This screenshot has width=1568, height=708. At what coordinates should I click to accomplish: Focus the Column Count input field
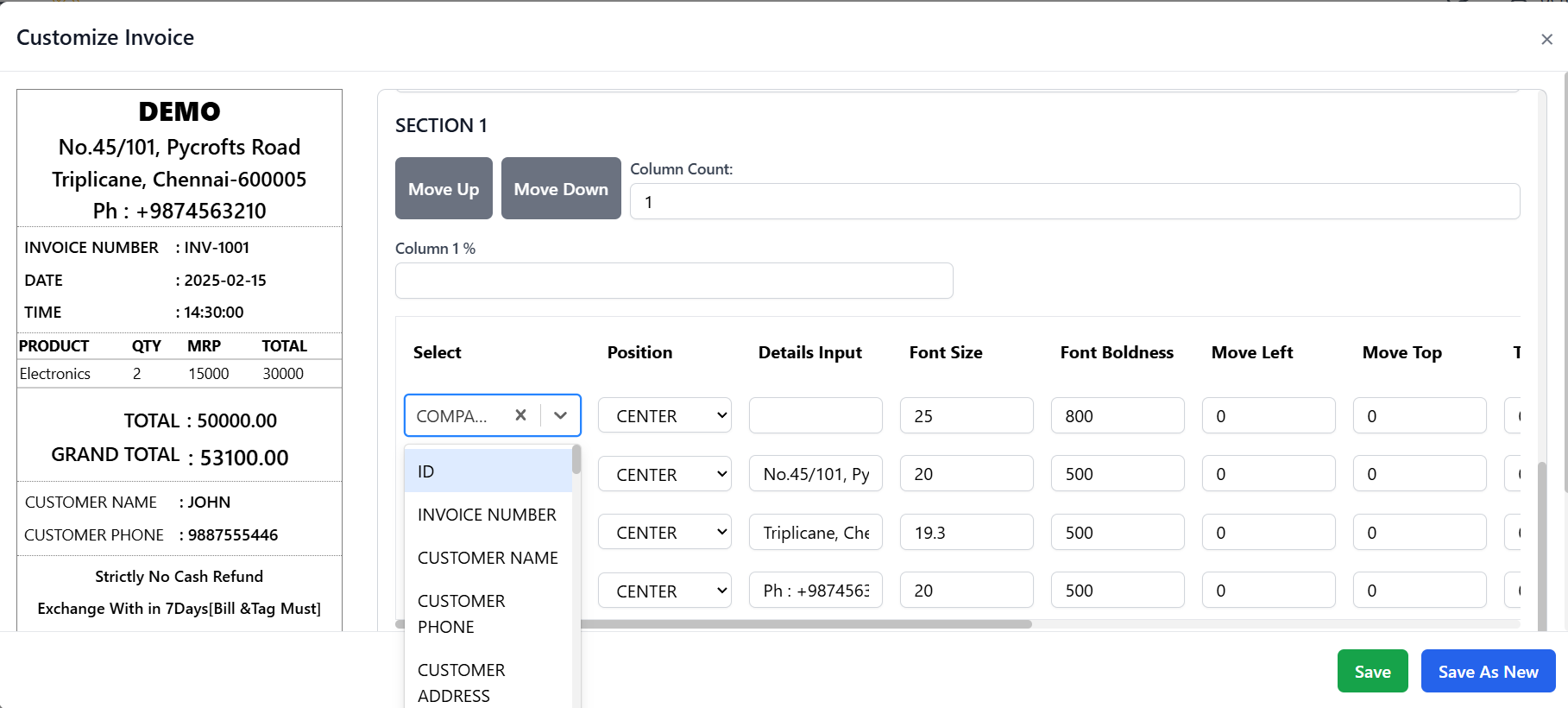pyautogui.click(x=1074, y=201)
